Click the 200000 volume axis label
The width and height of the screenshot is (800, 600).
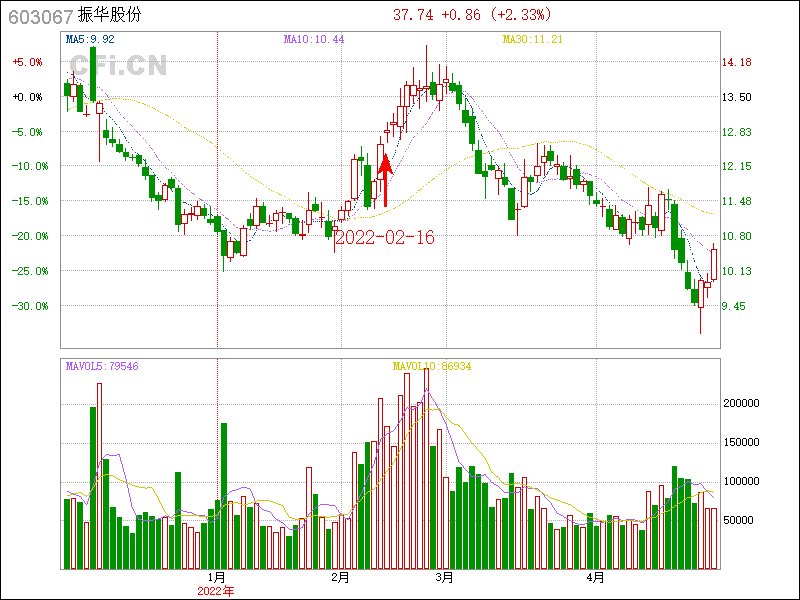pos(741,404)
